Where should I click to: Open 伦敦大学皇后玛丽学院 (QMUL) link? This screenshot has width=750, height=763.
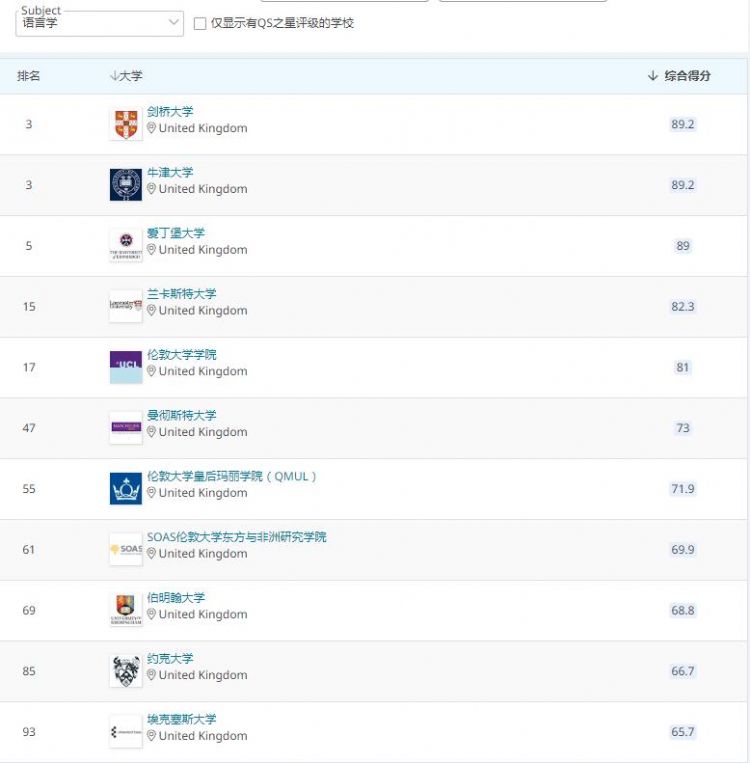click(231, 476)
